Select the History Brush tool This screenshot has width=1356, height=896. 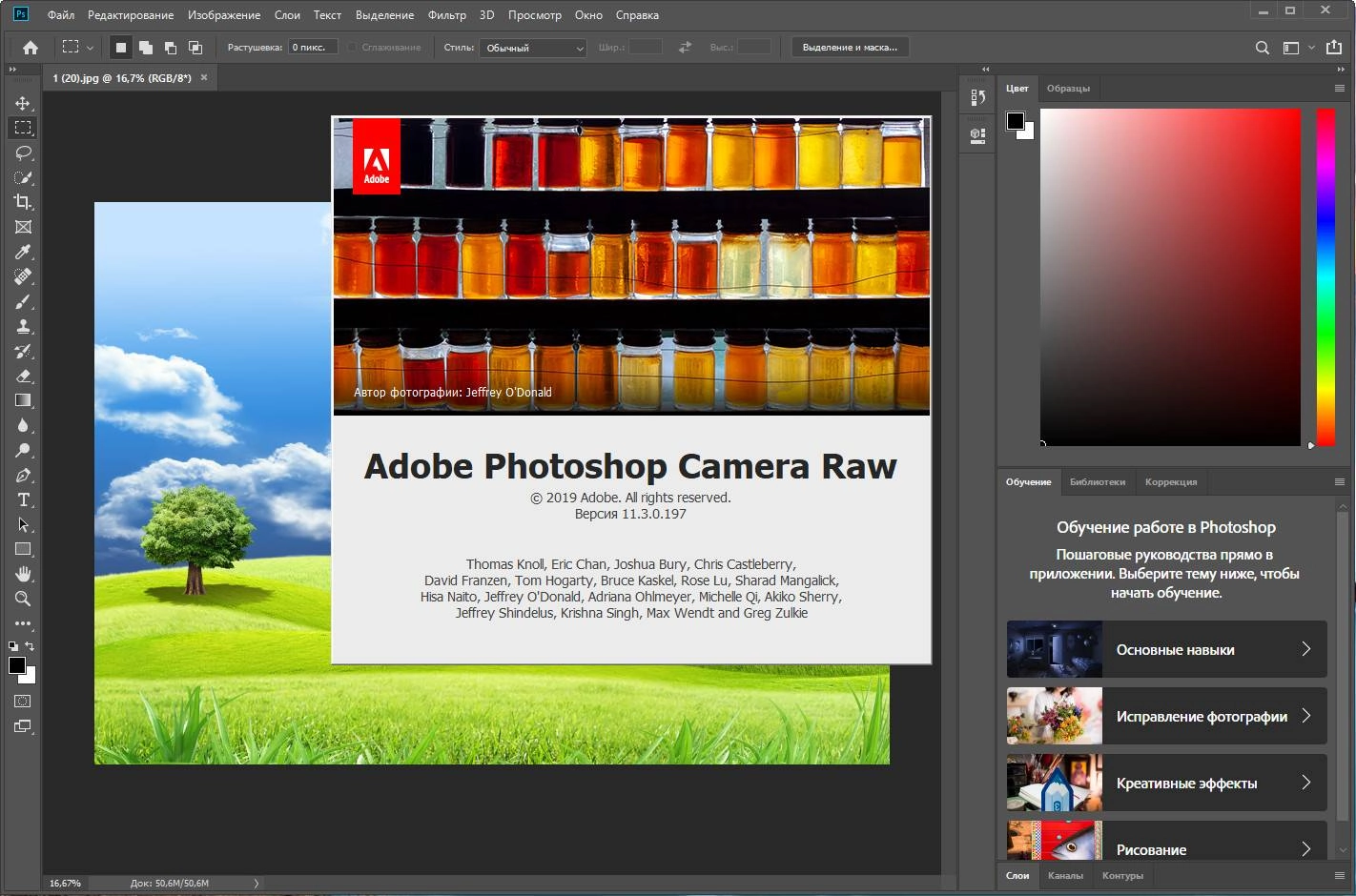click(23, 351)
